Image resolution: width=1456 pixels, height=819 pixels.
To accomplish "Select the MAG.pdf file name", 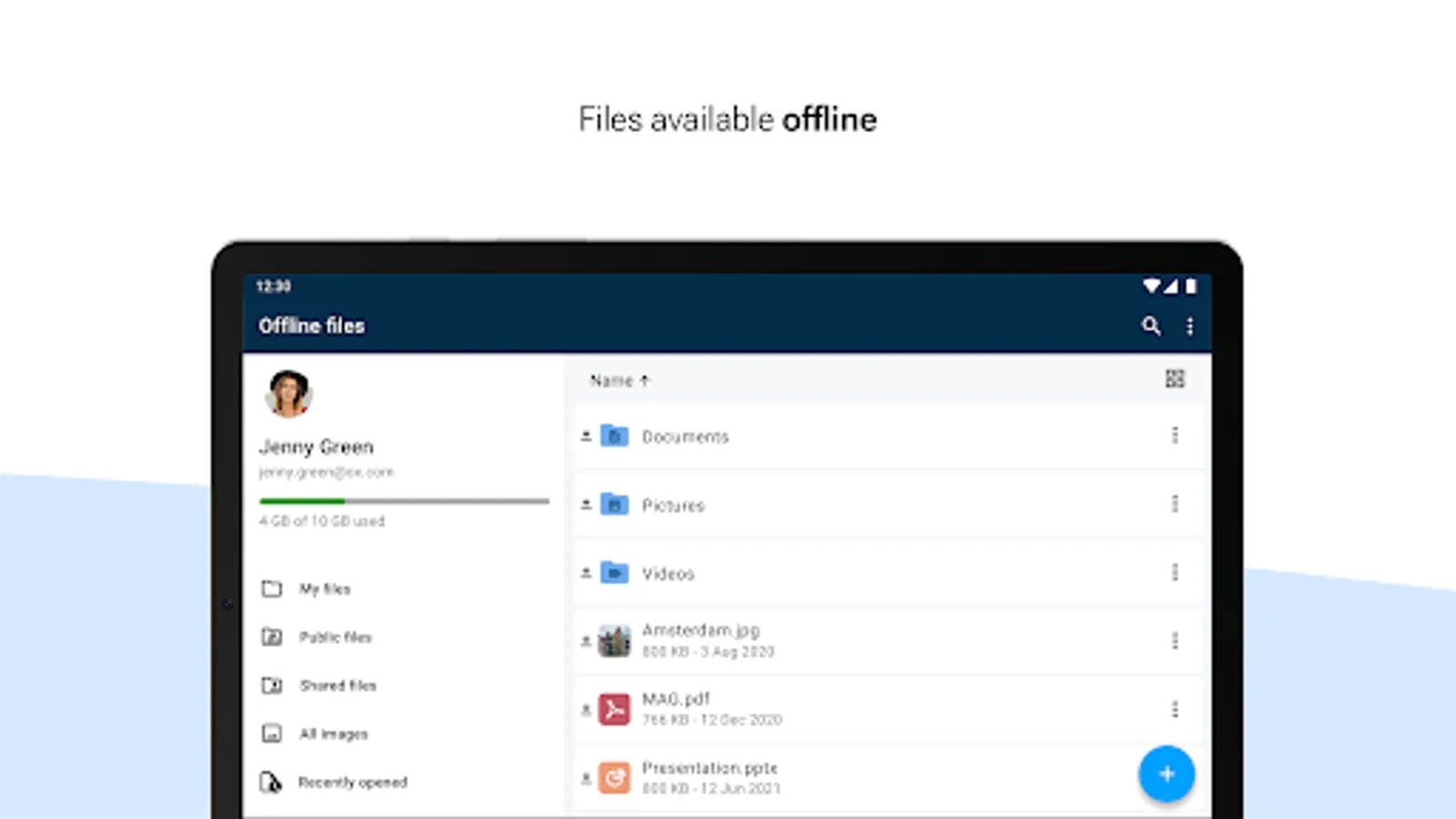I will coord(675,699).
